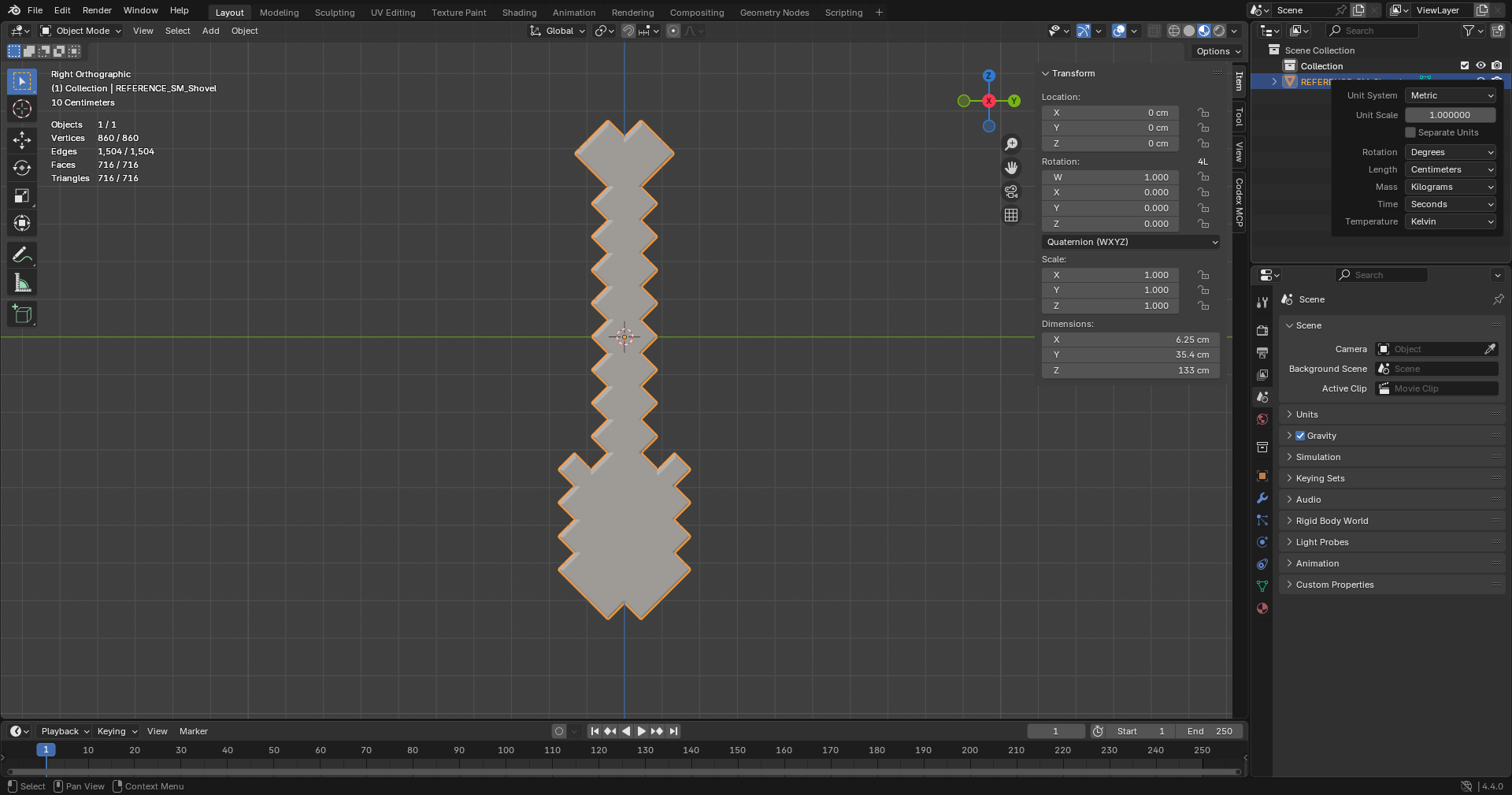Open the World properties tab icon
This screenshot has height=795, width=1512.
(x=1262, y=419)
